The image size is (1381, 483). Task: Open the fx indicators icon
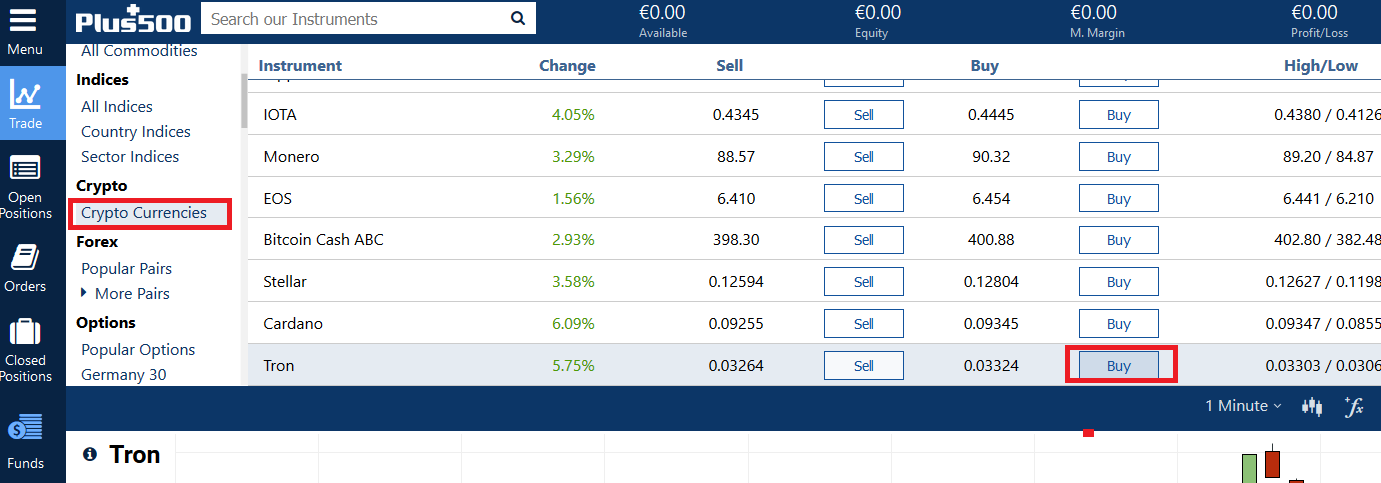coord(1354,406)
